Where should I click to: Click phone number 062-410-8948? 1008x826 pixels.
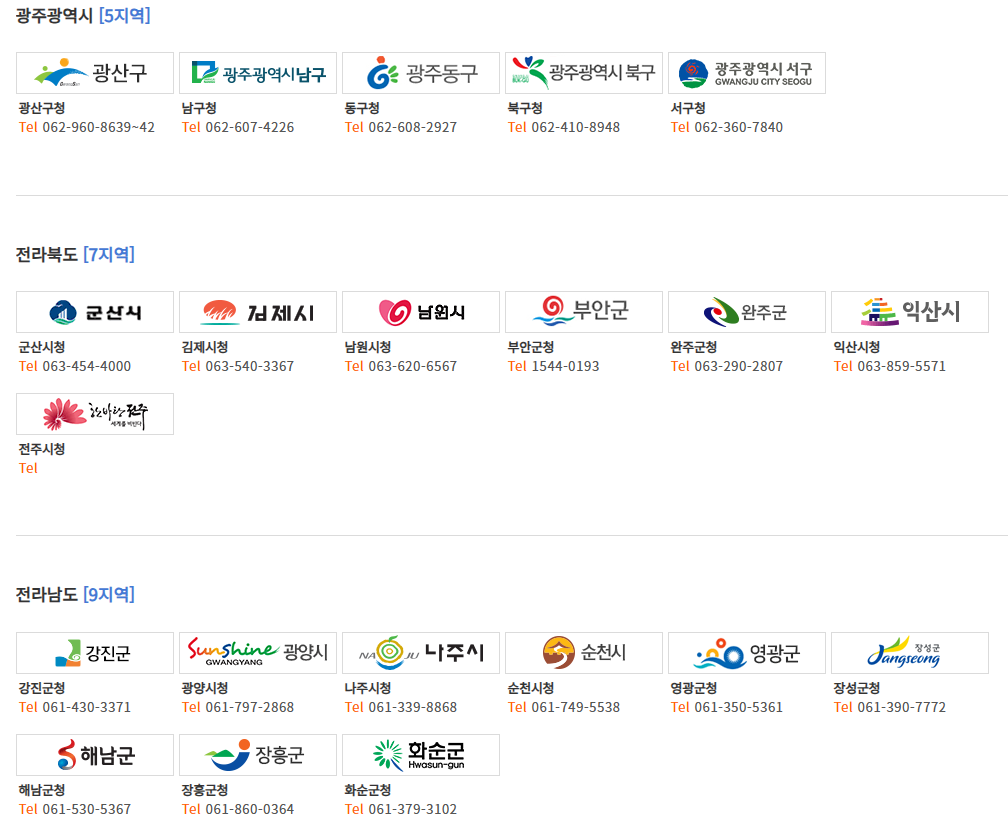pos(576,127)
